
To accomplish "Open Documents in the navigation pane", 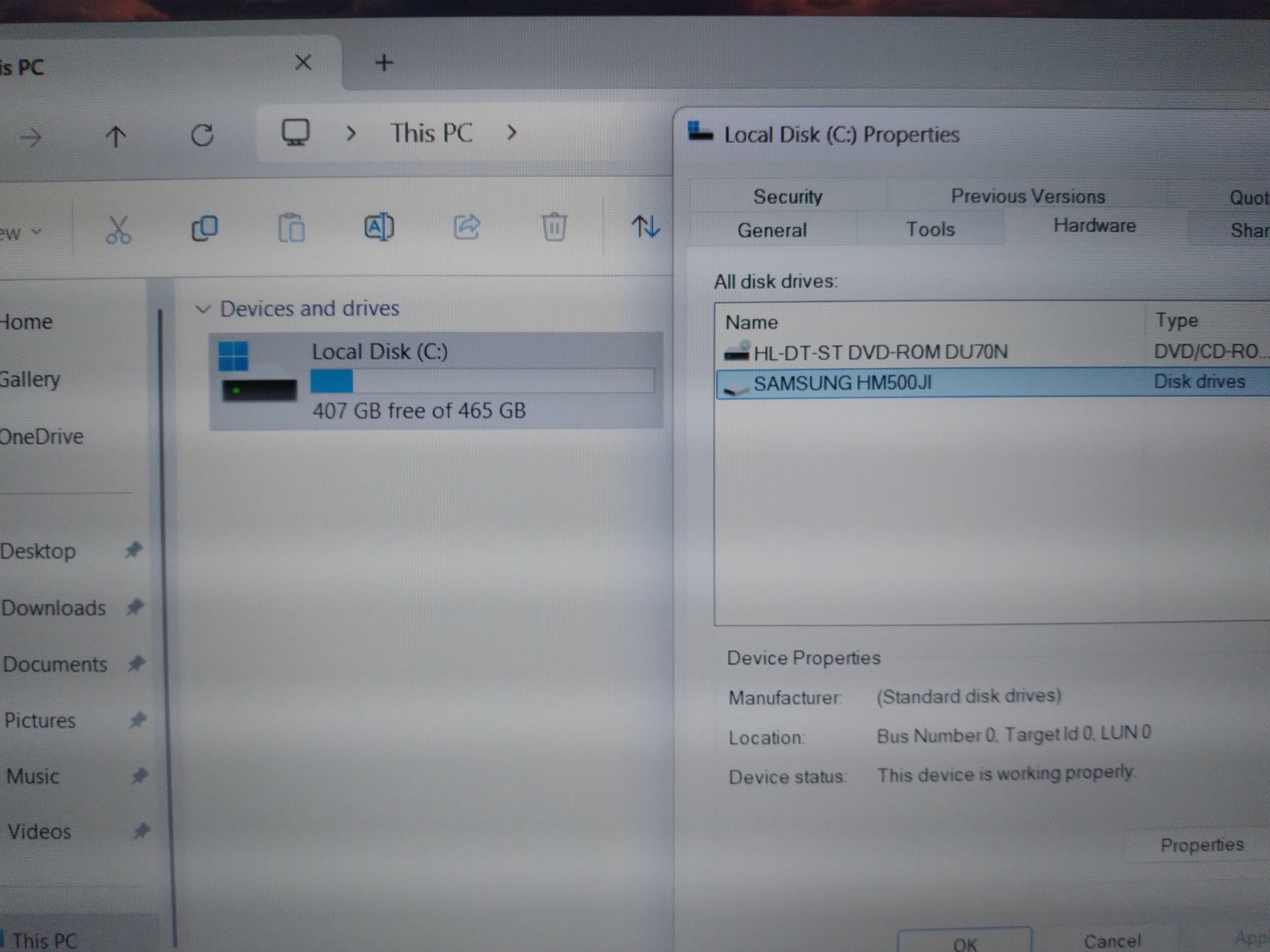I will coord(54,664).
